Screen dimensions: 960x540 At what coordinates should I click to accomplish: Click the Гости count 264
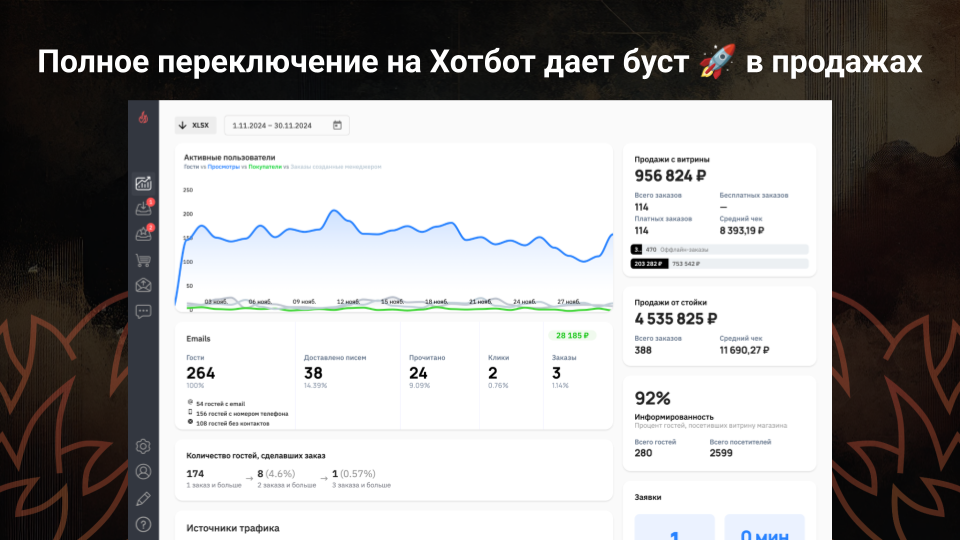tap(200, 373)
